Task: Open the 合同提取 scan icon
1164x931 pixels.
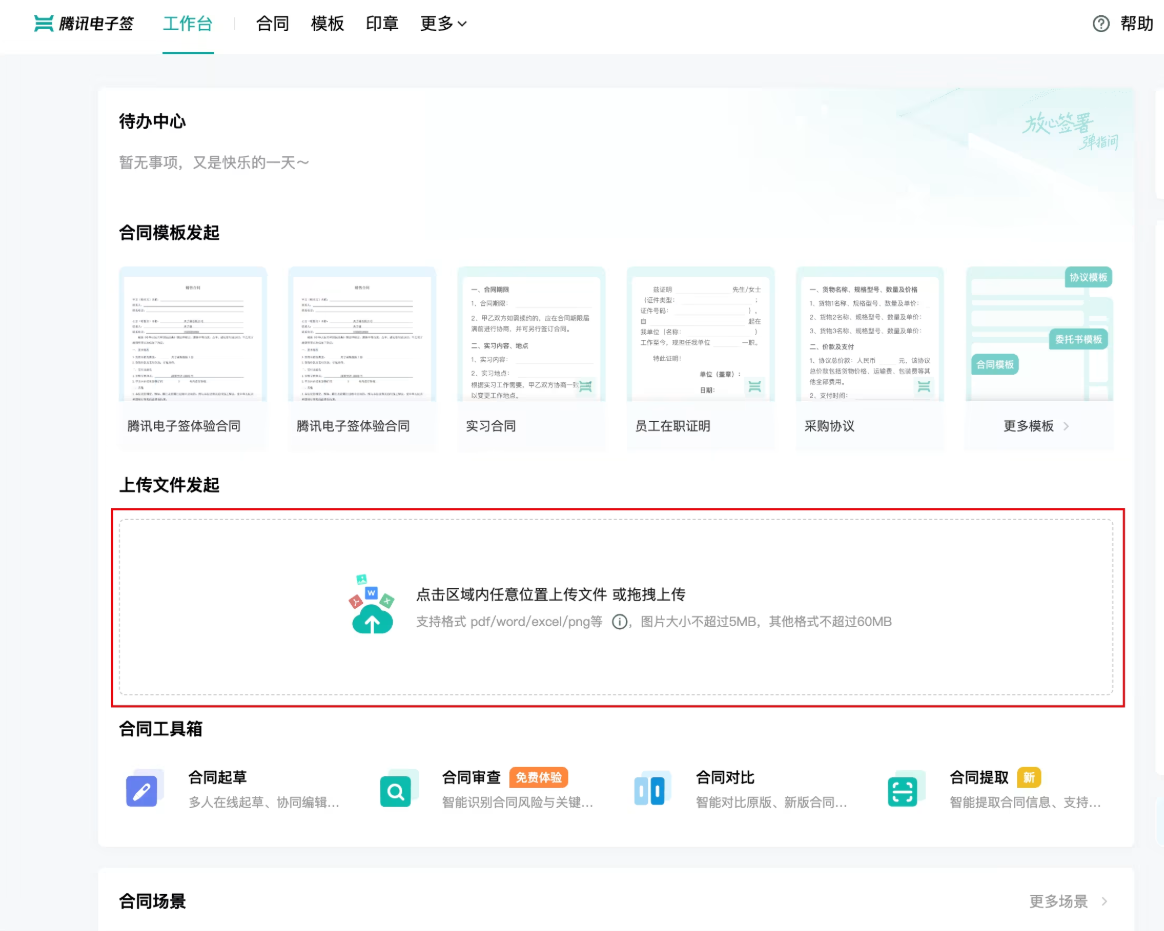Action: pyautogui.click(x=903, y=790)
